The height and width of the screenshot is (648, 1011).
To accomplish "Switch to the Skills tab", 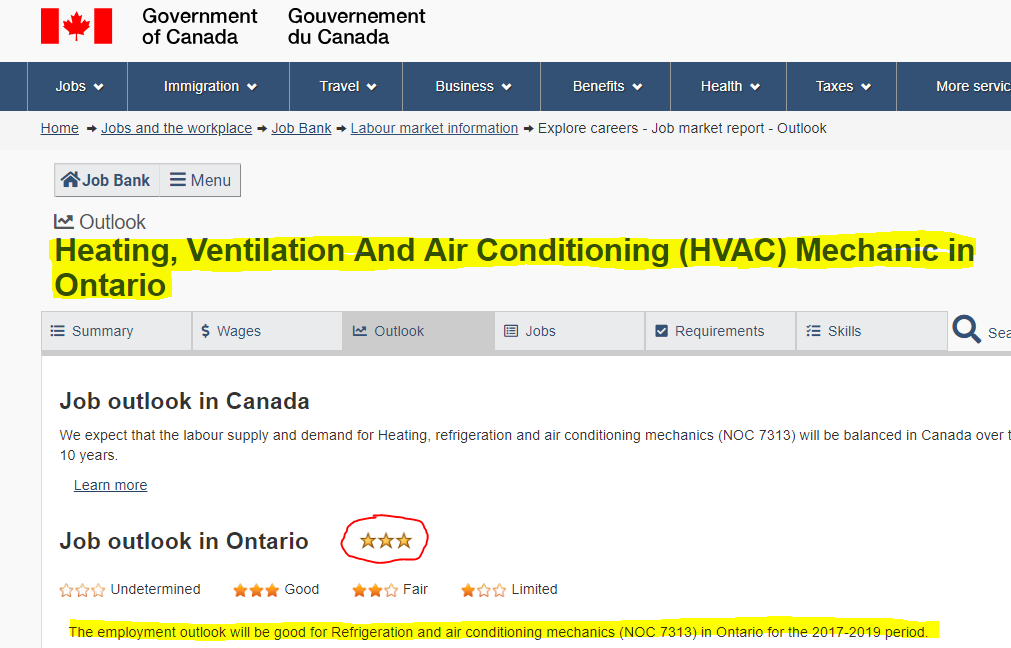I will [x=872, y=331].
